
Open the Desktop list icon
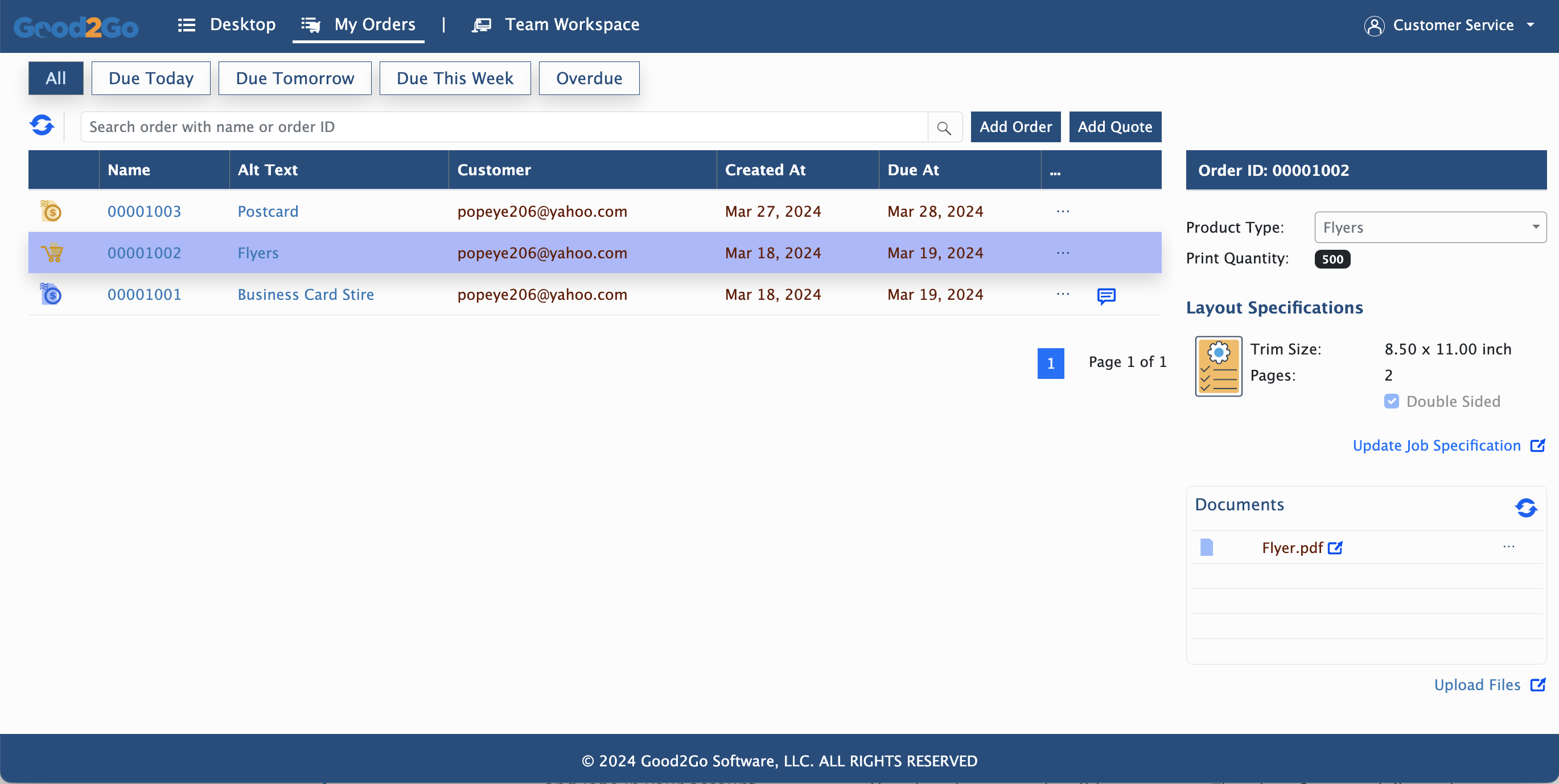[x=186, y=25]
